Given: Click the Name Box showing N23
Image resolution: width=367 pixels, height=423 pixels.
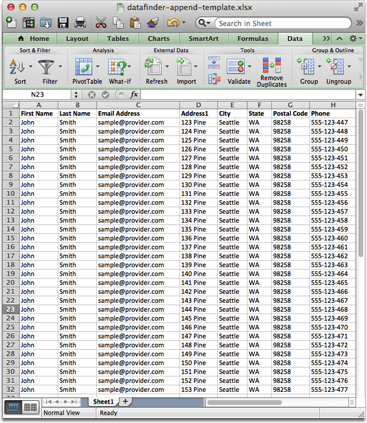Looking at the screenshot, I should [x=37, y=95].
